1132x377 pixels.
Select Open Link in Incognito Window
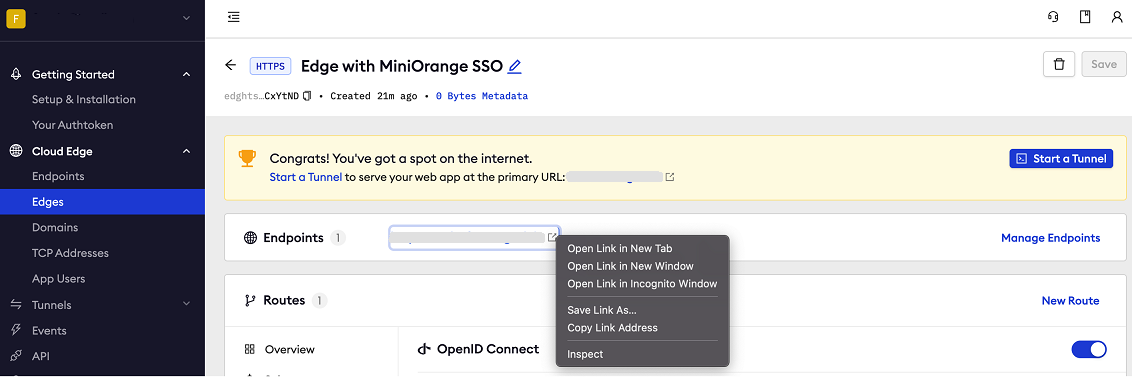pyautogui.click(x=642, y=284)
